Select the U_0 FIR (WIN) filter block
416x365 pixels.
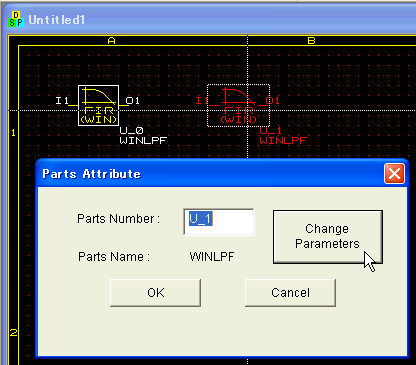pos(98,105)
